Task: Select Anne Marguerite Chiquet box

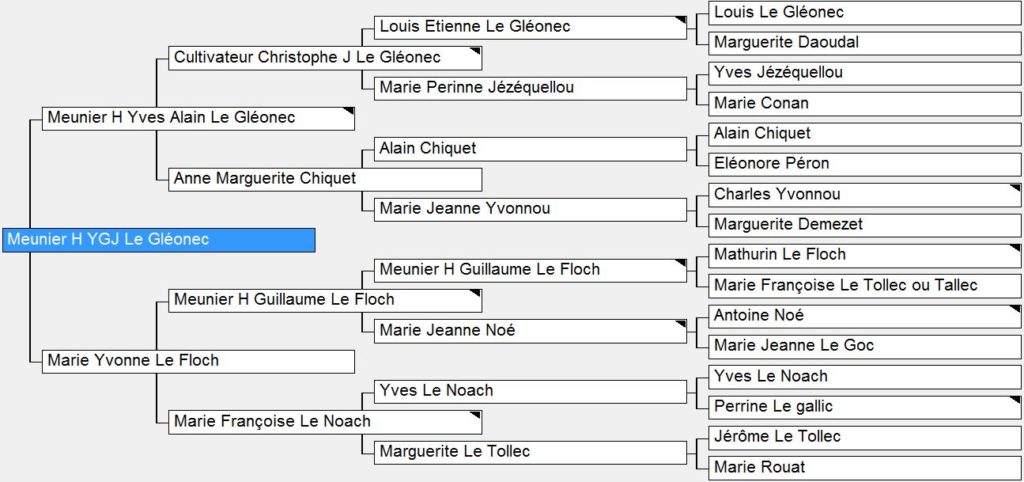Action: coord(324,179)
